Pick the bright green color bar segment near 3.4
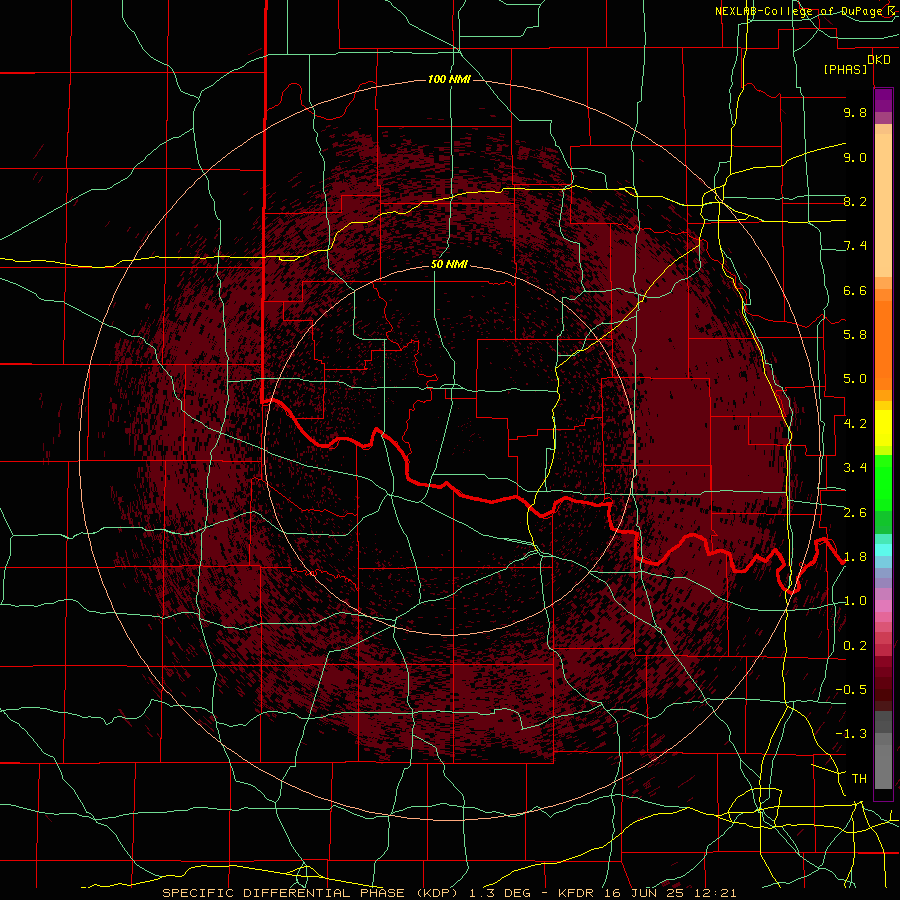The width and height of the screenshot is (900, 900). point(883,482)
